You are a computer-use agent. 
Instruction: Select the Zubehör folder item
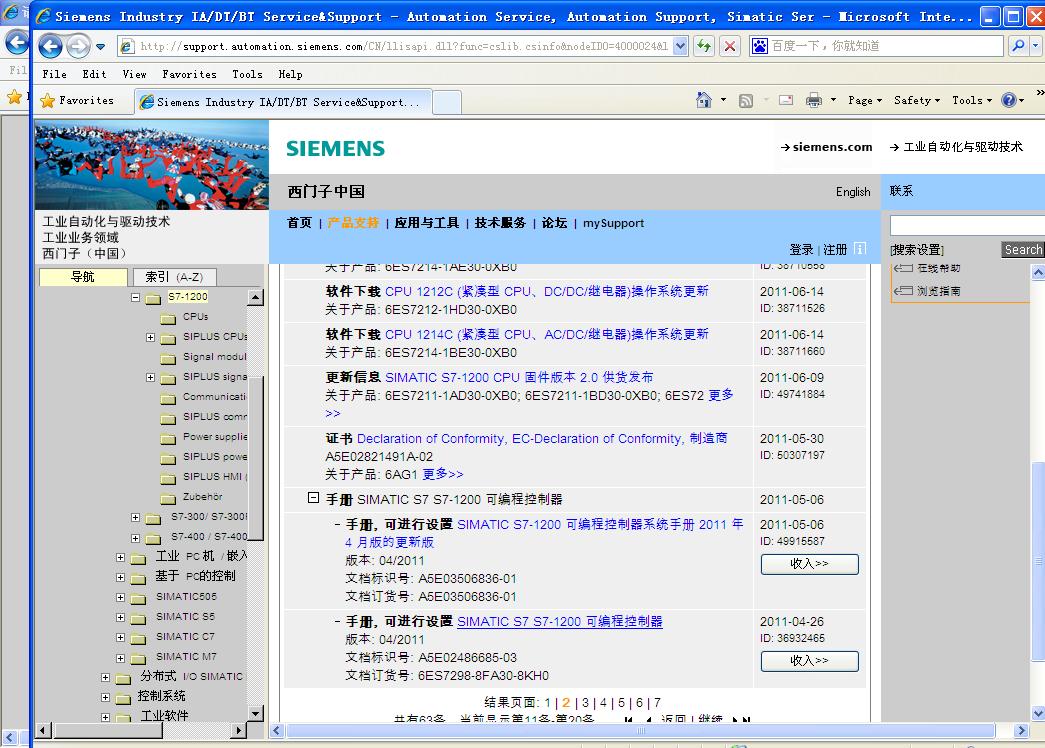click(203, 497)
